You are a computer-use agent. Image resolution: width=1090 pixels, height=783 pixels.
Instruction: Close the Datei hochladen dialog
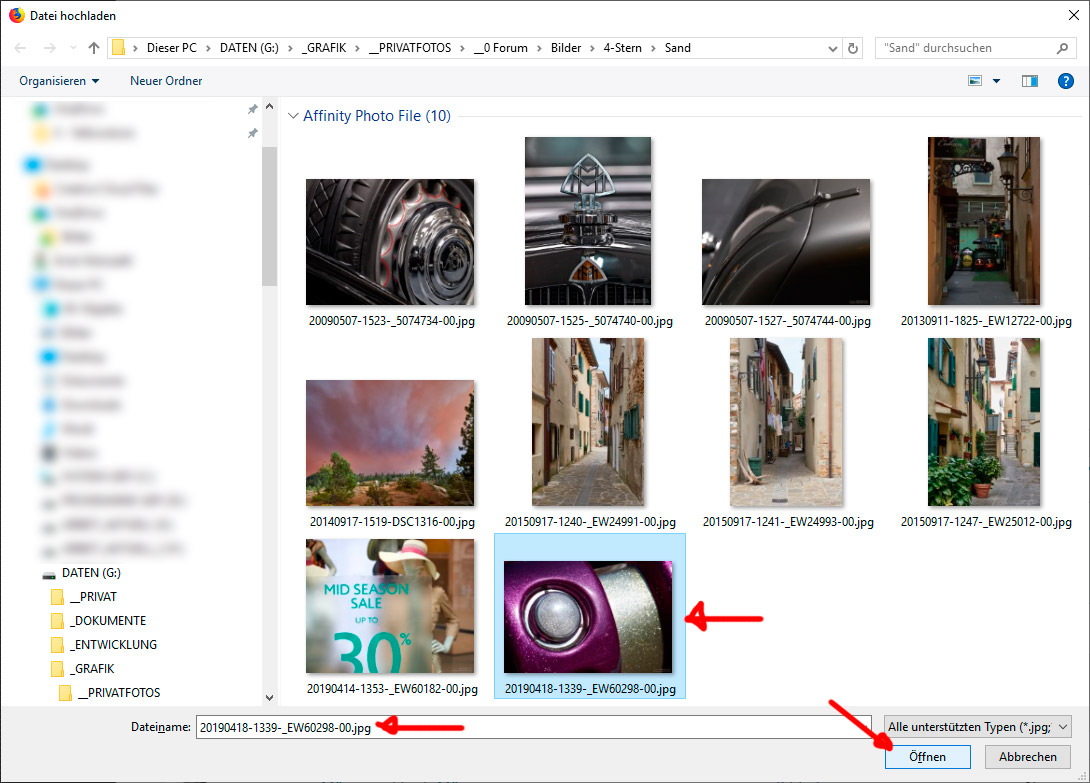click(x=1073, y=15)
